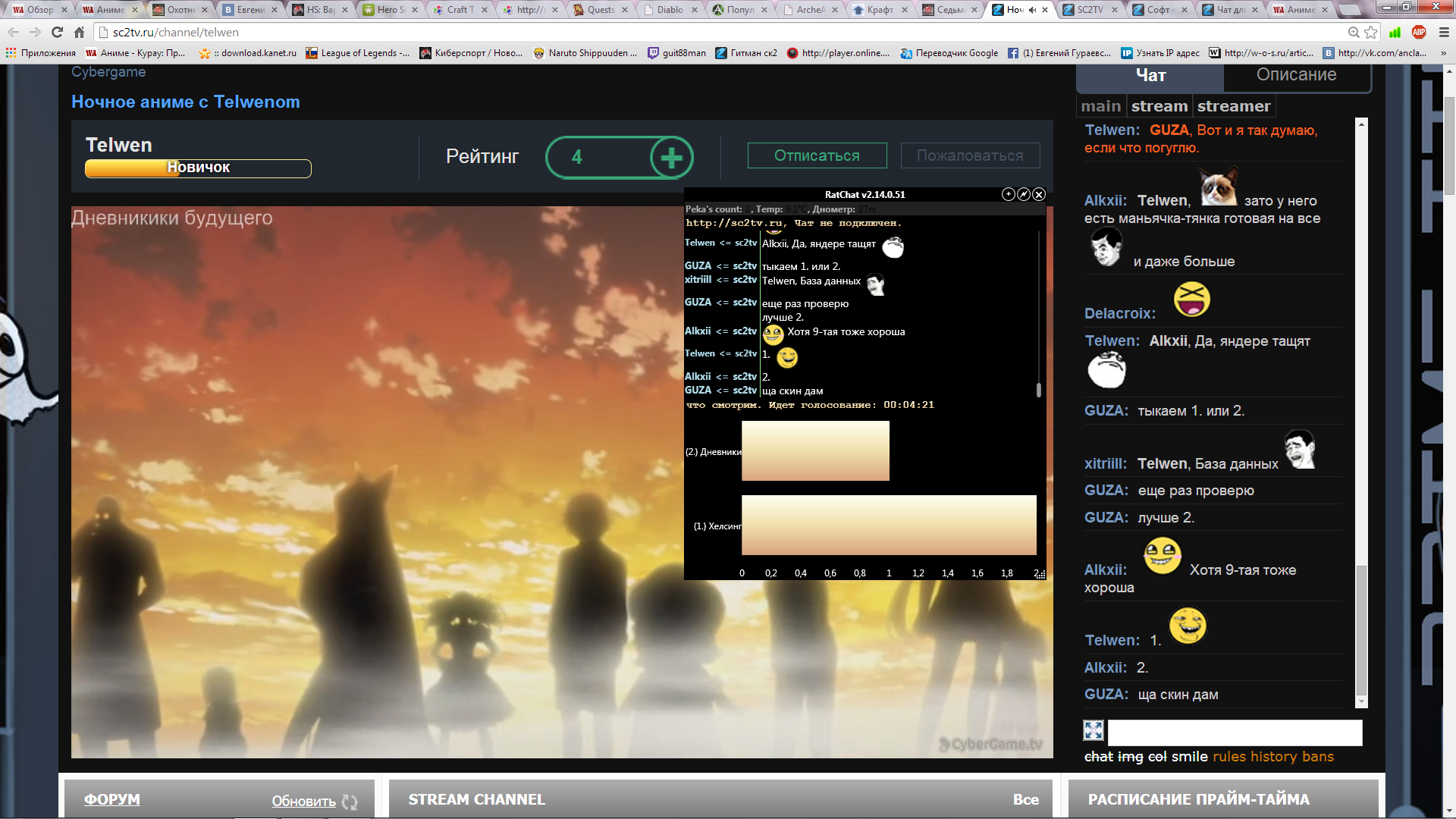The height and width of the screenshot is (819, 1456).
Task: Click the zoom magnifier icon in address bar
Action: (x=1354, y=32)
